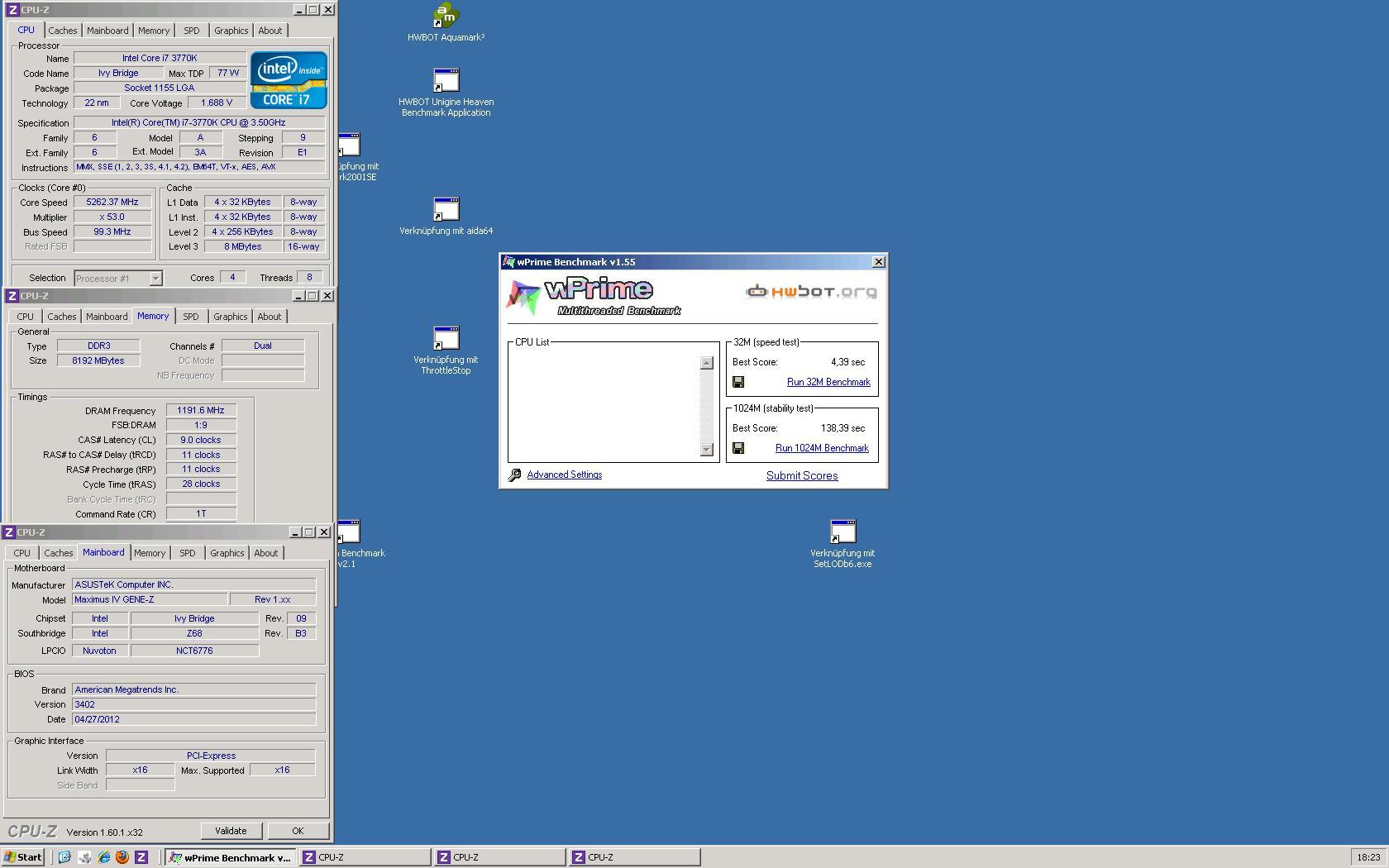This screenshot has height=868, width=1389.
Task: Open HWBOT Unigine Heaven Benchmark shortcut
Action: click(x=446, y=93)
